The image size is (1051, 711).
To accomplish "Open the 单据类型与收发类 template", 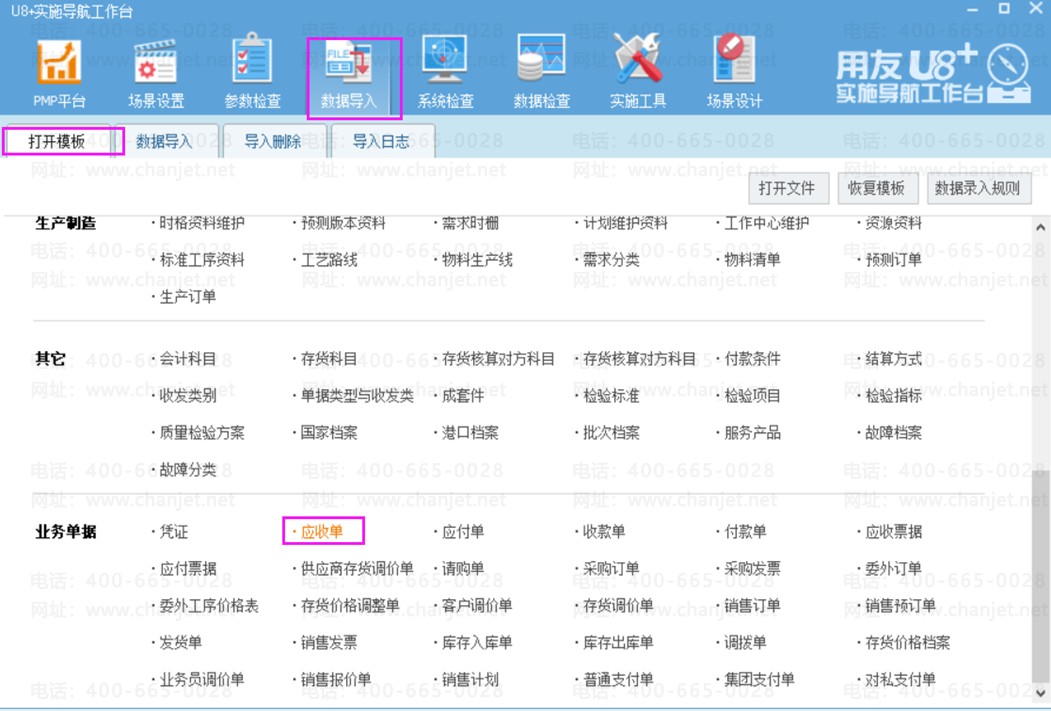I will click(357, 396).
